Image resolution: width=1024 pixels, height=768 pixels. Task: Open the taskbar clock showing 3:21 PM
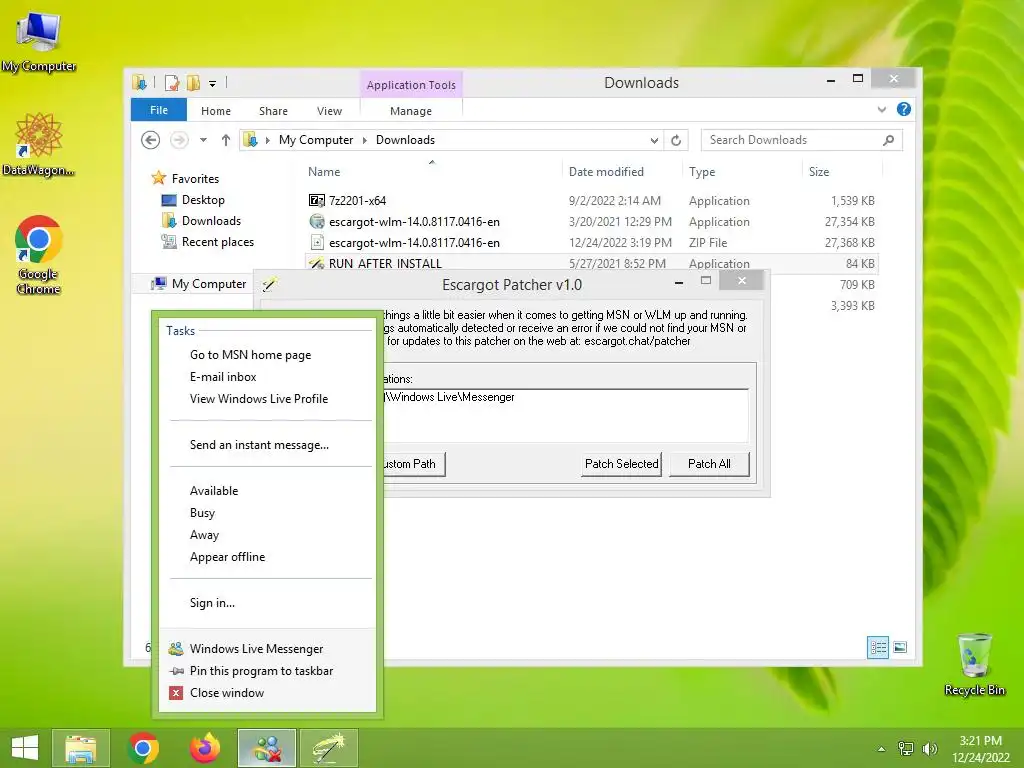(980, 749)
